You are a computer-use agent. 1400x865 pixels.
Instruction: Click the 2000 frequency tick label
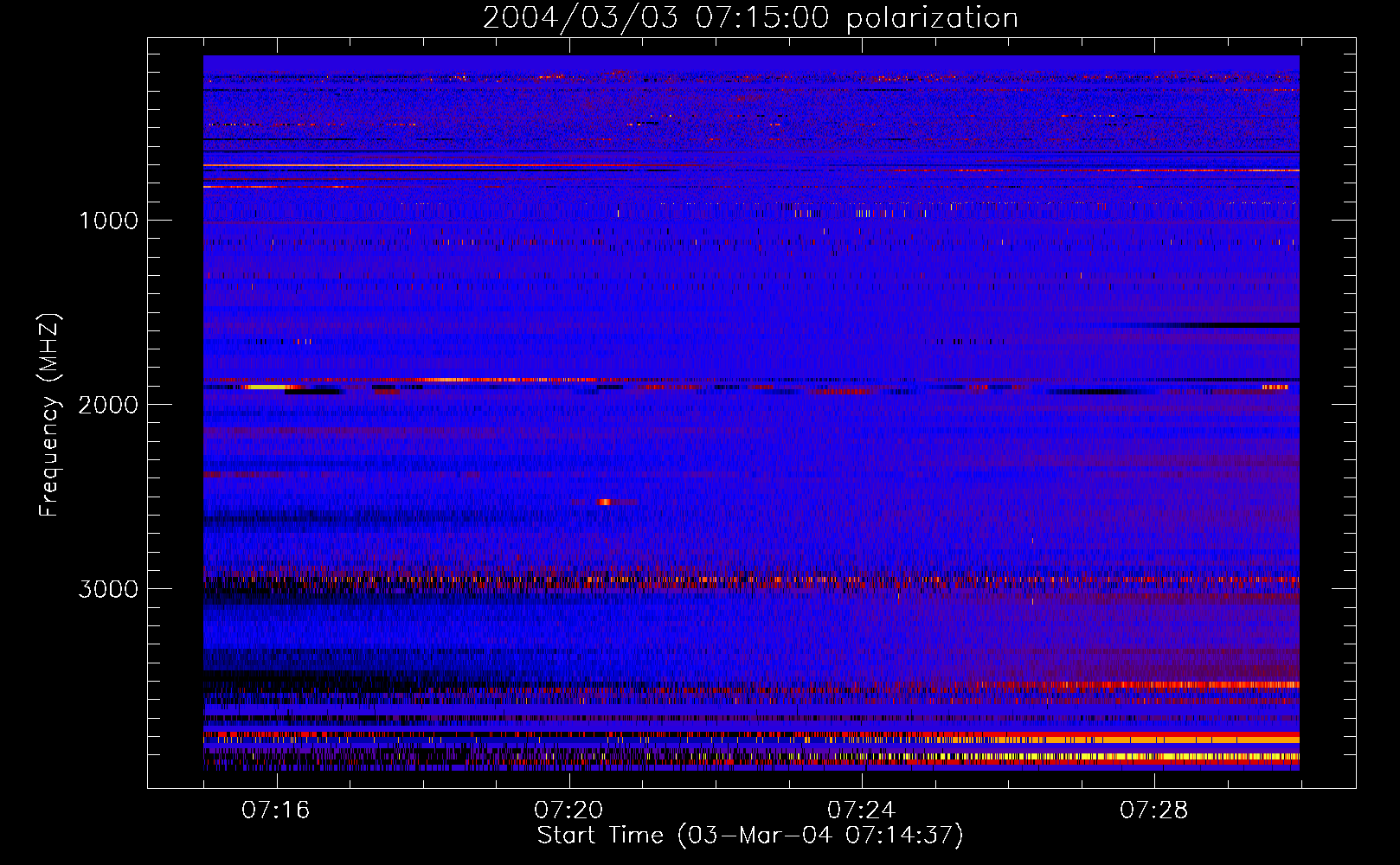pyautogui.click(x=109, y=405)
